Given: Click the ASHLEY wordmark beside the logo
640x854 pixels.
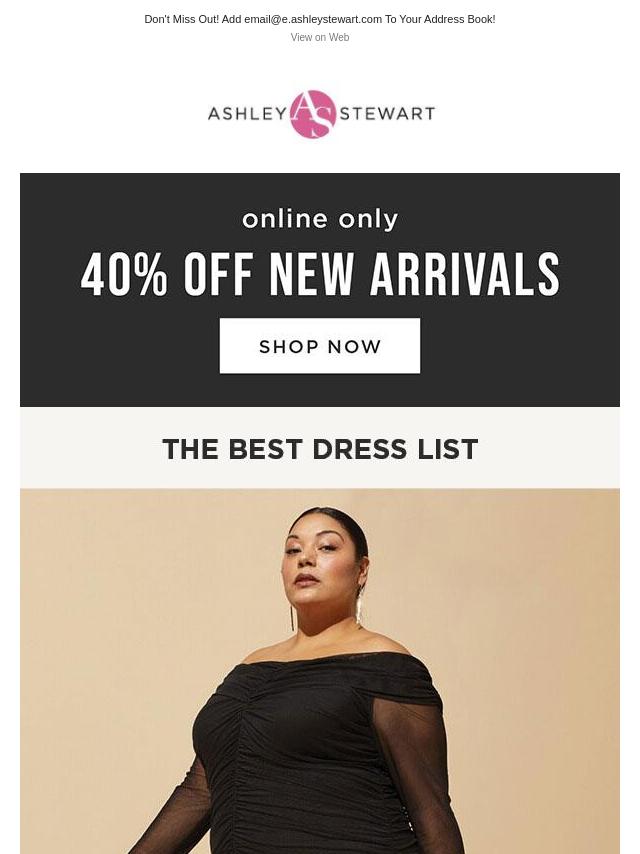Looking at the screenshot, I should pyautogui.click(x=247, y=114).
